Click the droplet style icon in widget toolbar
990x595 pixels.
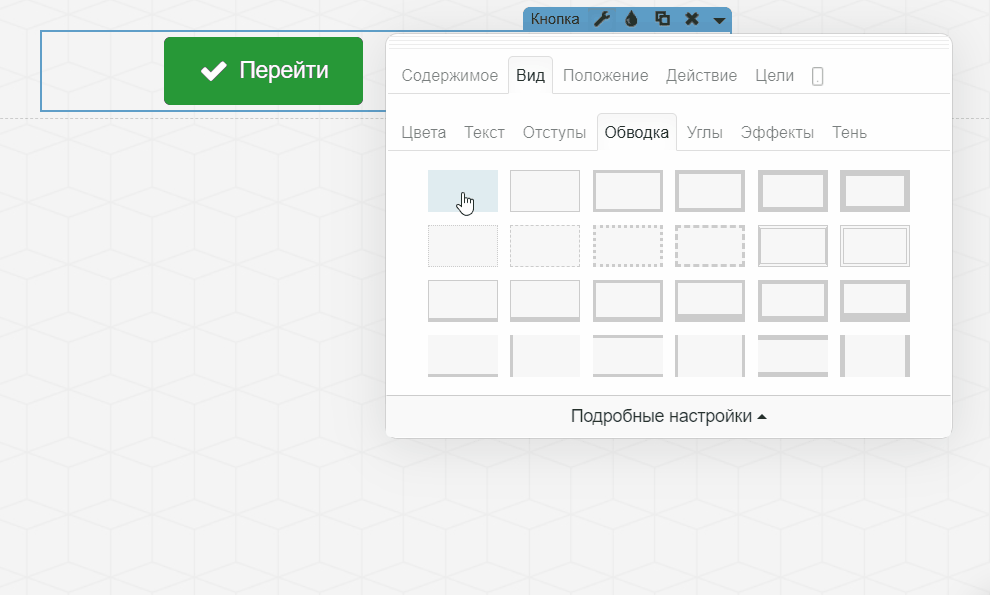pos(632,19)
